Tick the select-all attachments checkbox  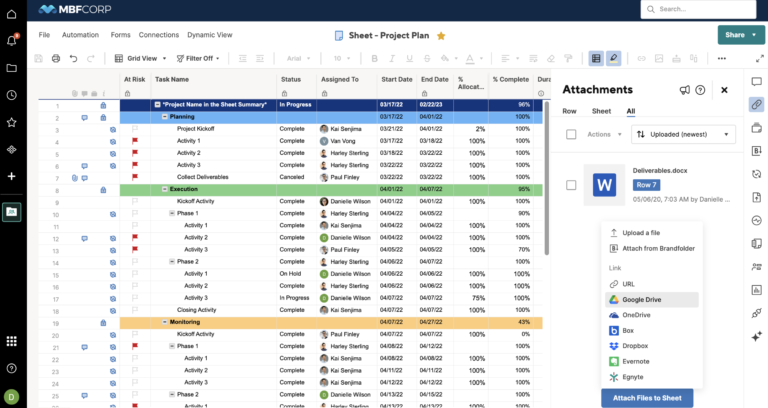coord(571,133)
